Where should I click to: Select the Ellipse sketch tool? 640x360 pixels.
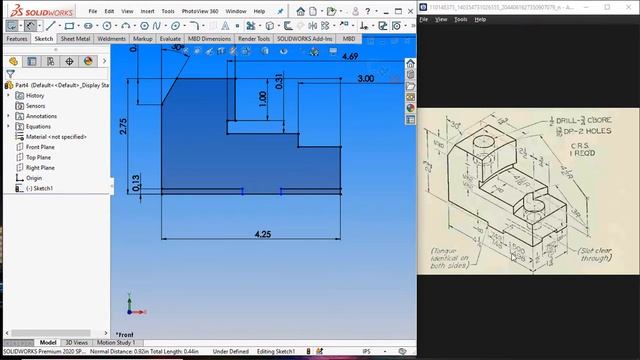176,26
